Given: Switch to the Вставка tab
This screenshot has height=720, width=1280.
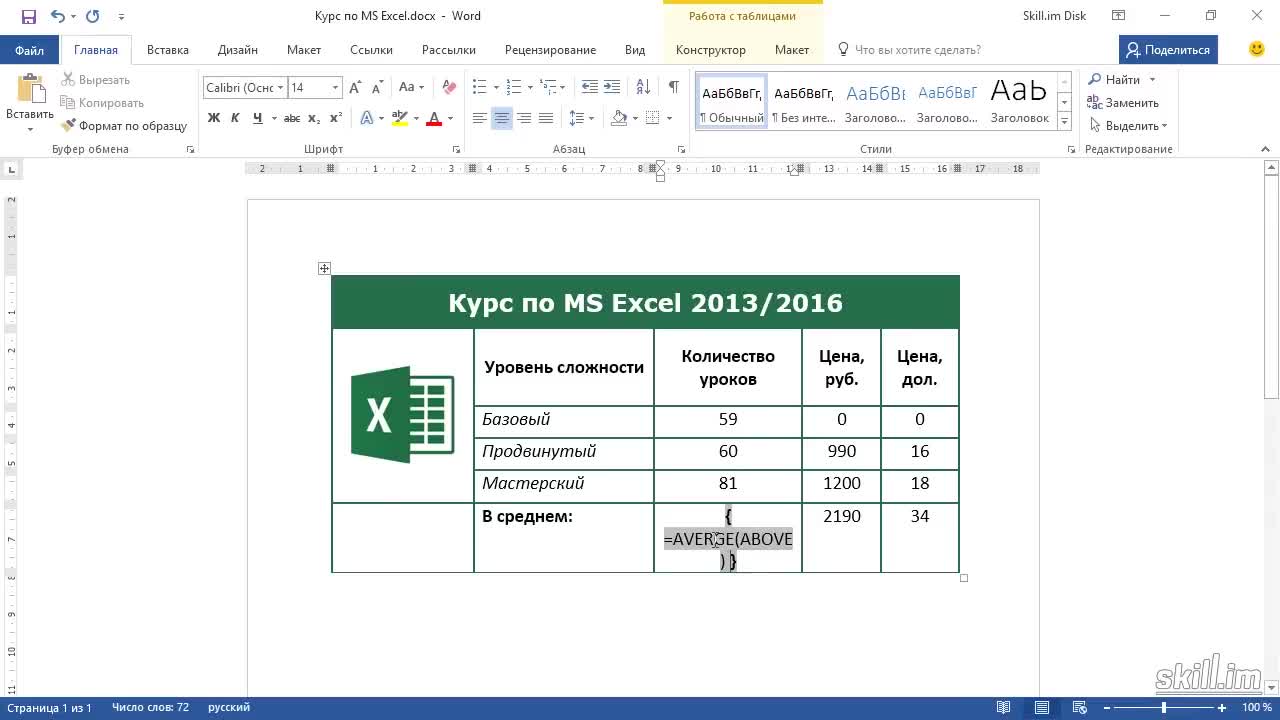Looking at the screenshot, I should coord(168,50).
